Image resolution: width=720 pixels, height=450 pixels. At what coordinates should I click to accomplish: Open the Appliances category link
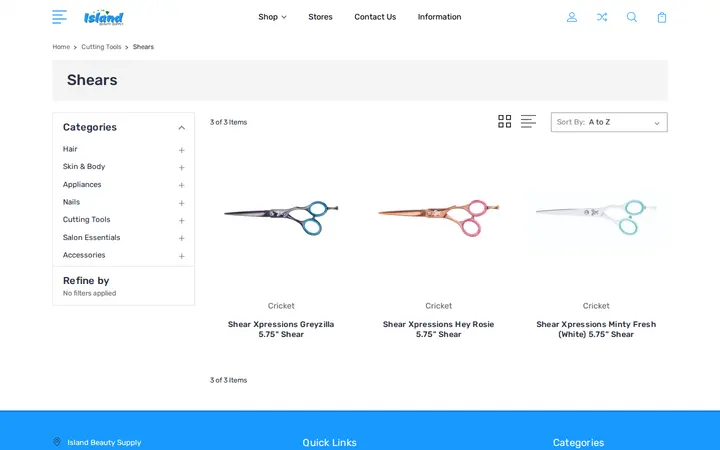click(x=82, y=184)
